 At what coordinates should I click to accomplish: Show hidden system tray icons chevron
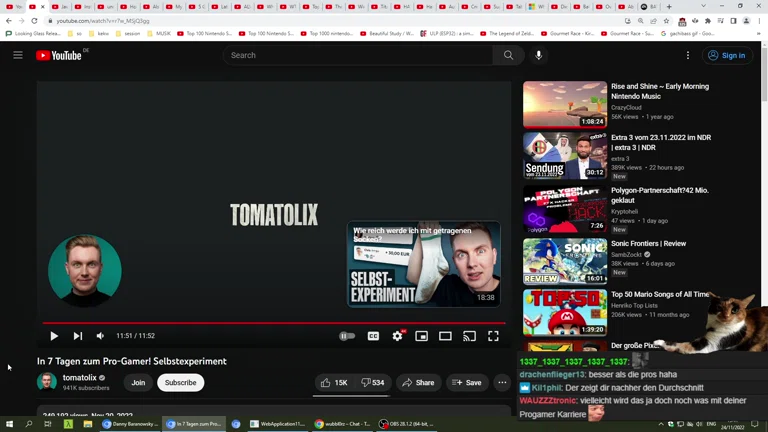click(661, 424)
